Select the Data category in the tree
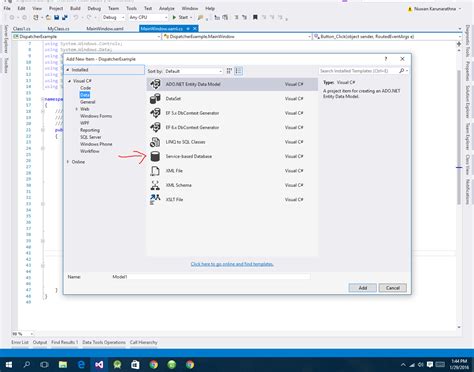Viewport: 474px width, 372px height. click(85, 95)
